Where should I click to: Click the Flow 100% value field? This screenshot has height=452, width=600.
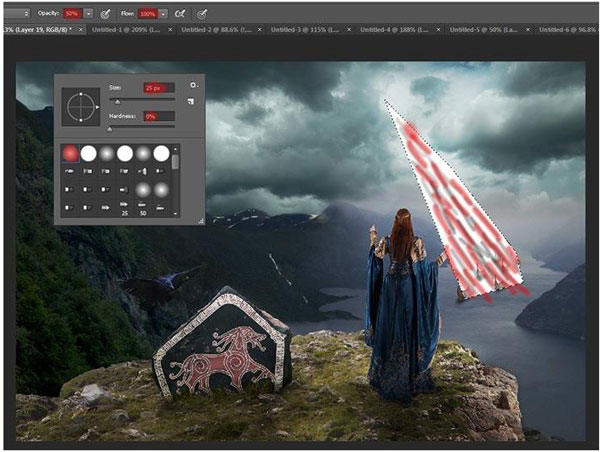(x=148, y=14)
